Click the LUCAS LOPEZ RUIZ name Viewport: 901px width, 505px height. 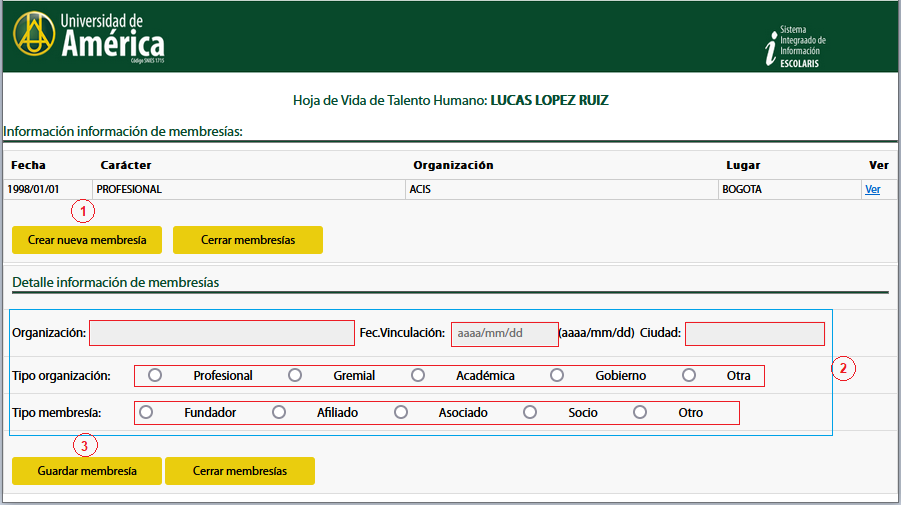549,101
